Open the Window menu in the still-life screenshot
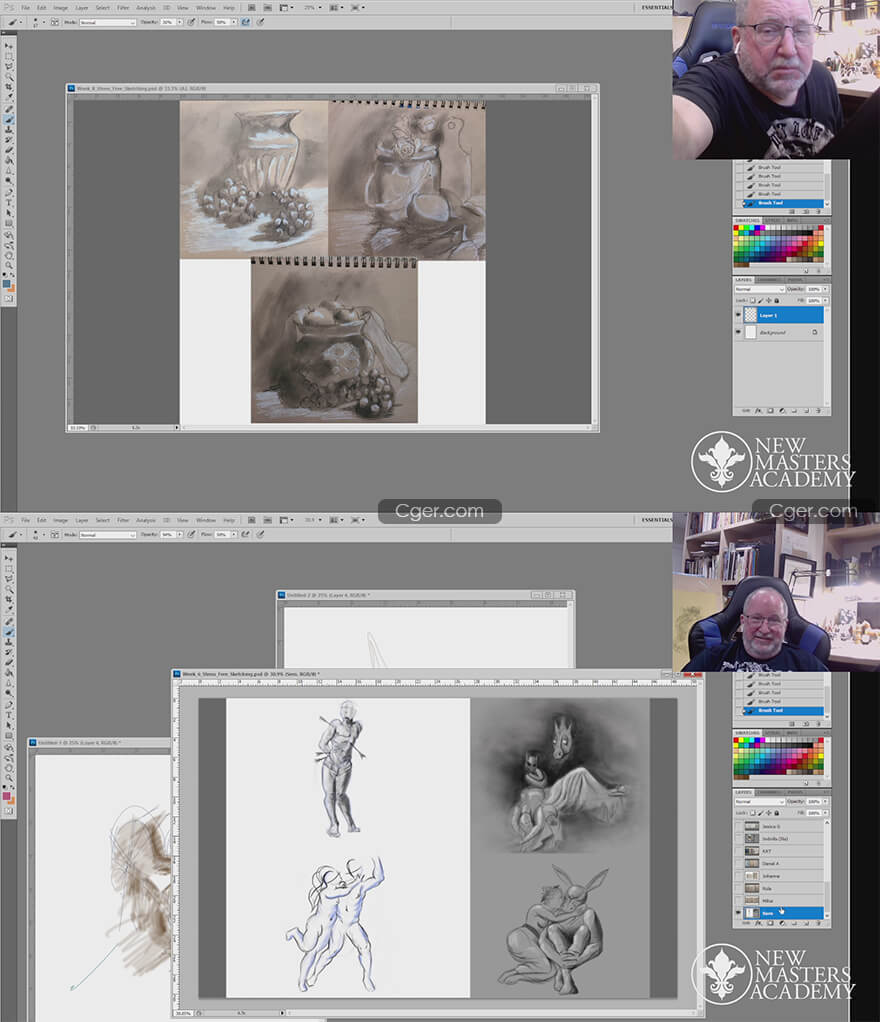Image resolution: width=880 pixels, height=1022 pixels. tap(205, 8)
